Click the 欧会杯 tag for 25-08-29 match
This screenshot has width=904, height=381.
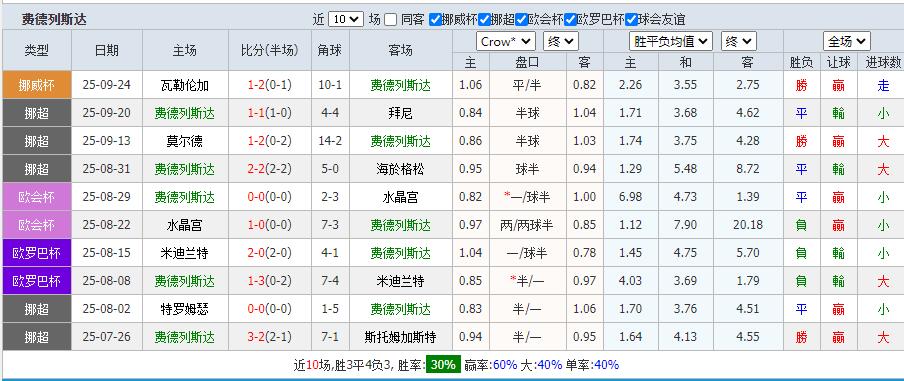[x=37, y=197]
